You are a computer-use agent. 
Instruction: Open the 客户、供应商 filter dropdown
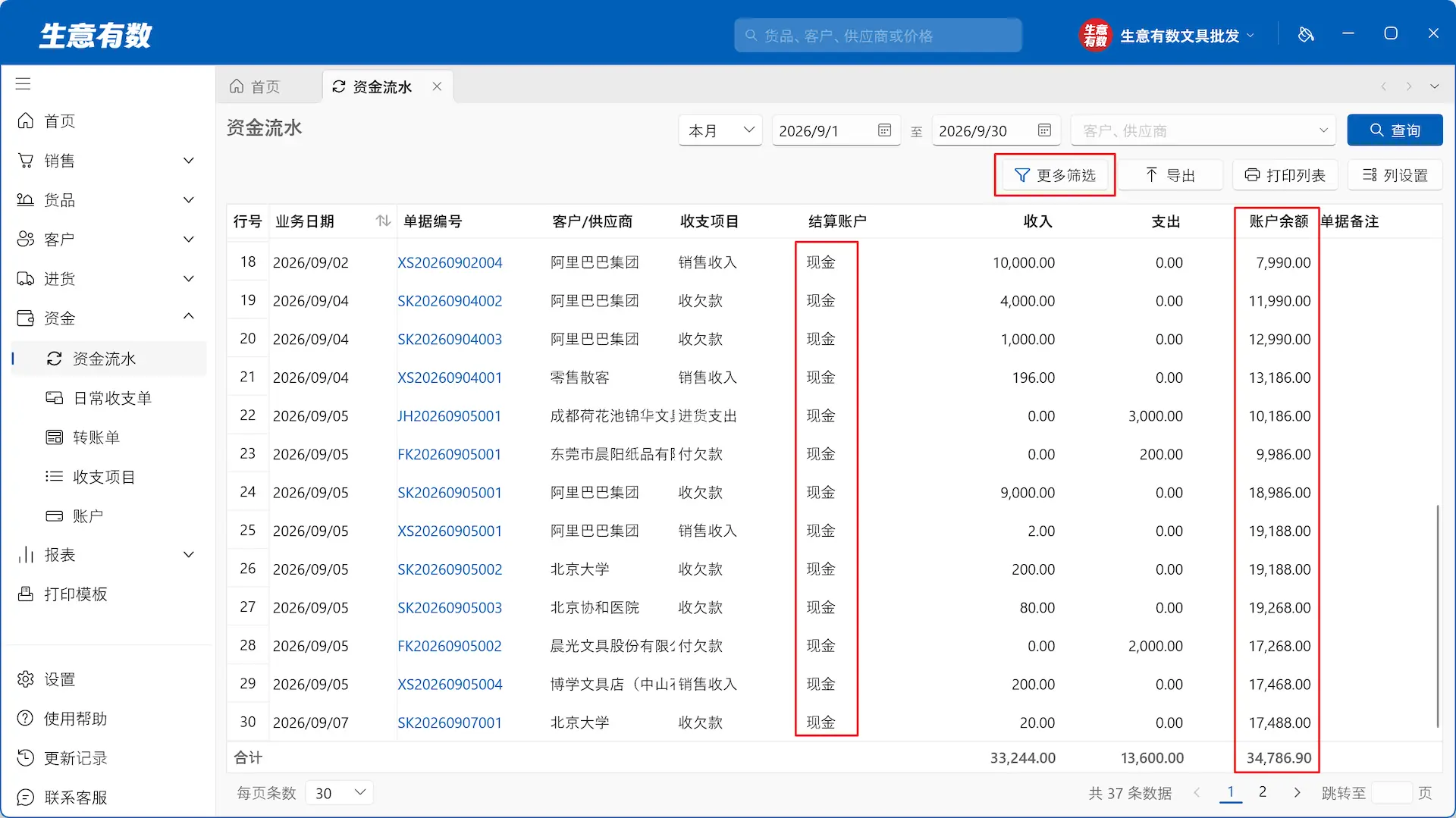1204,130
